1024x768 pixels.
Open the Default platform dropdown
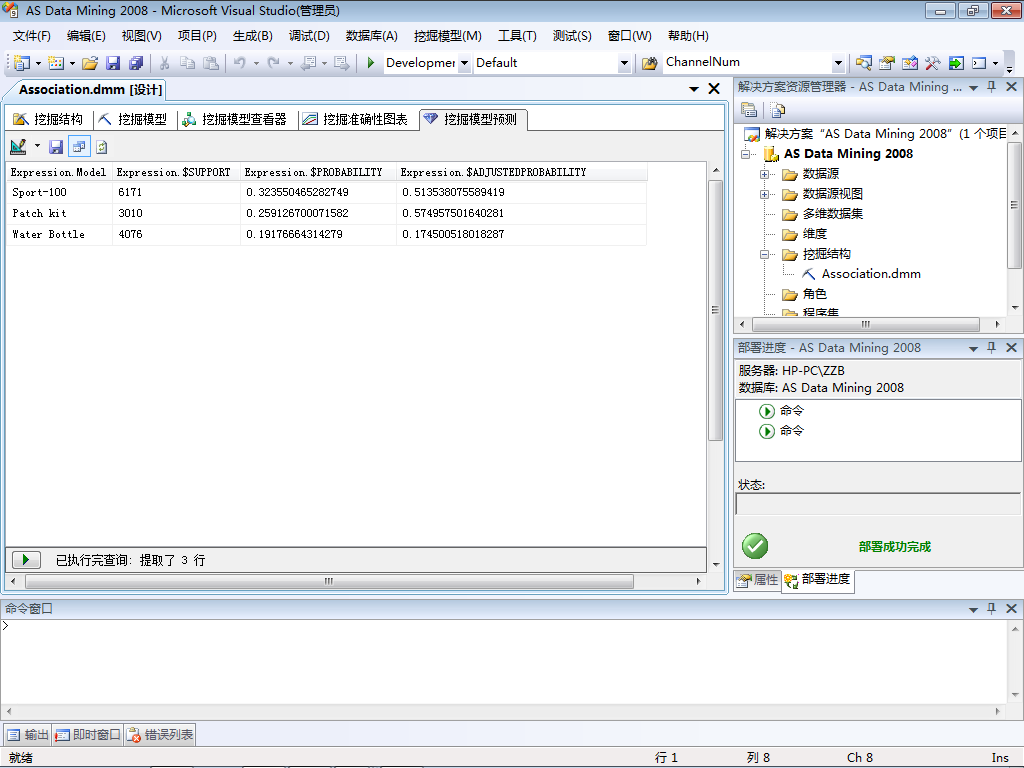[x=624, y=63]
